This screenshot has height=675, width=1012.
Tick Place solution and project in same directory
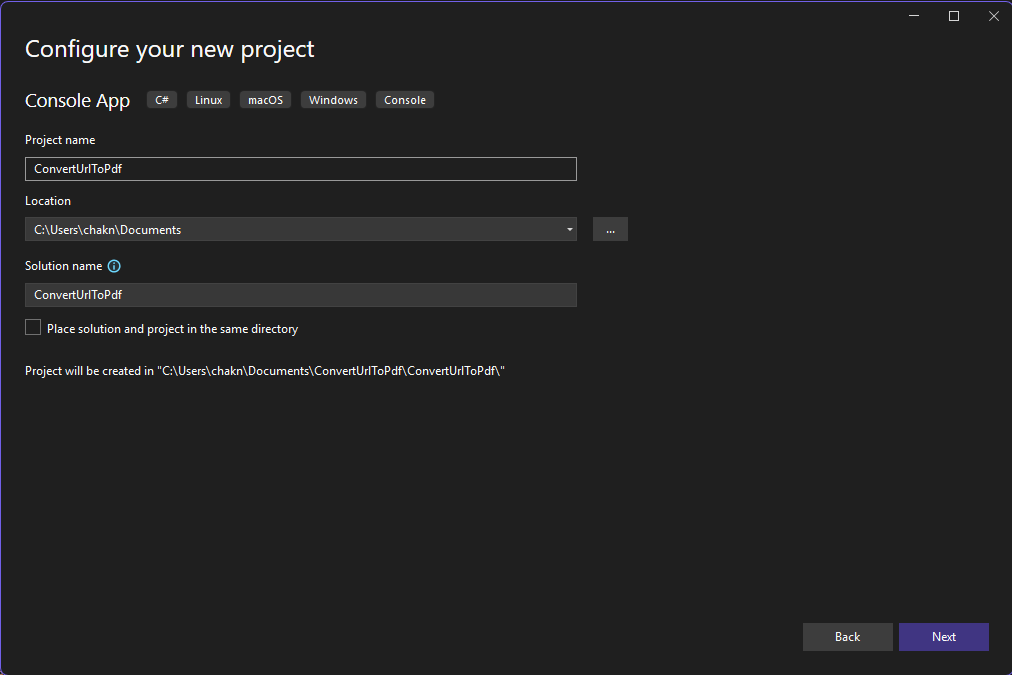point(33,328)
